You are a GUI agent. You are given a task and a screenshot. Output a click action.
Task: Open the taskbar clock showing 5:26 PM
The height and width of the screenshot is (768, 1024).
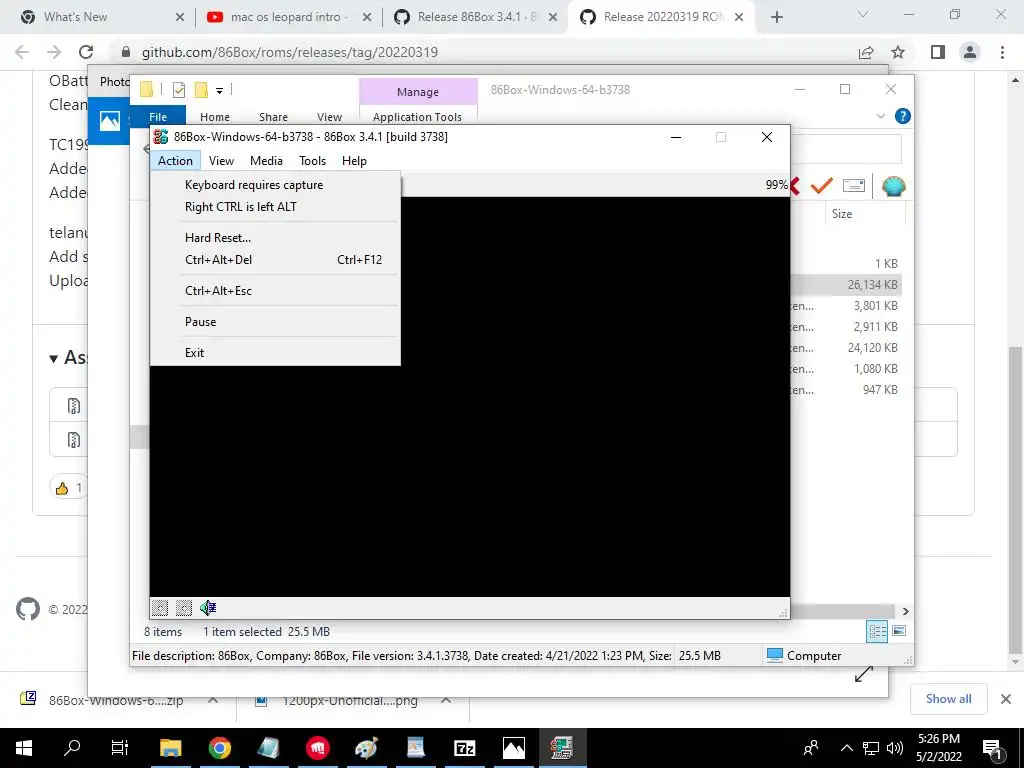pyautogui.click(x=939, y=748)
